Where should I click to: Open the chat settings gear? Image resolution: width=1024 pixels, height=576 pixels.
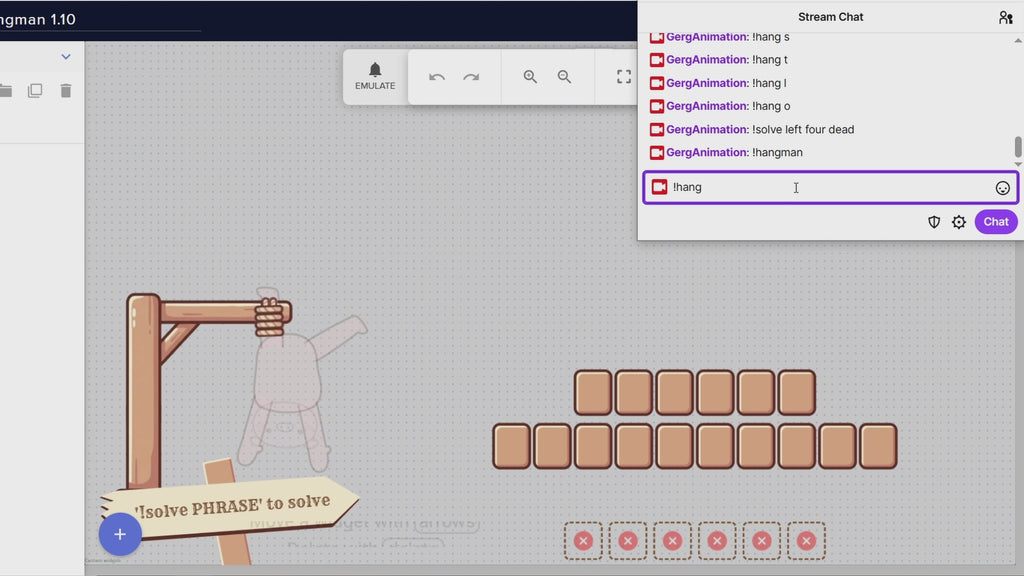958,222
